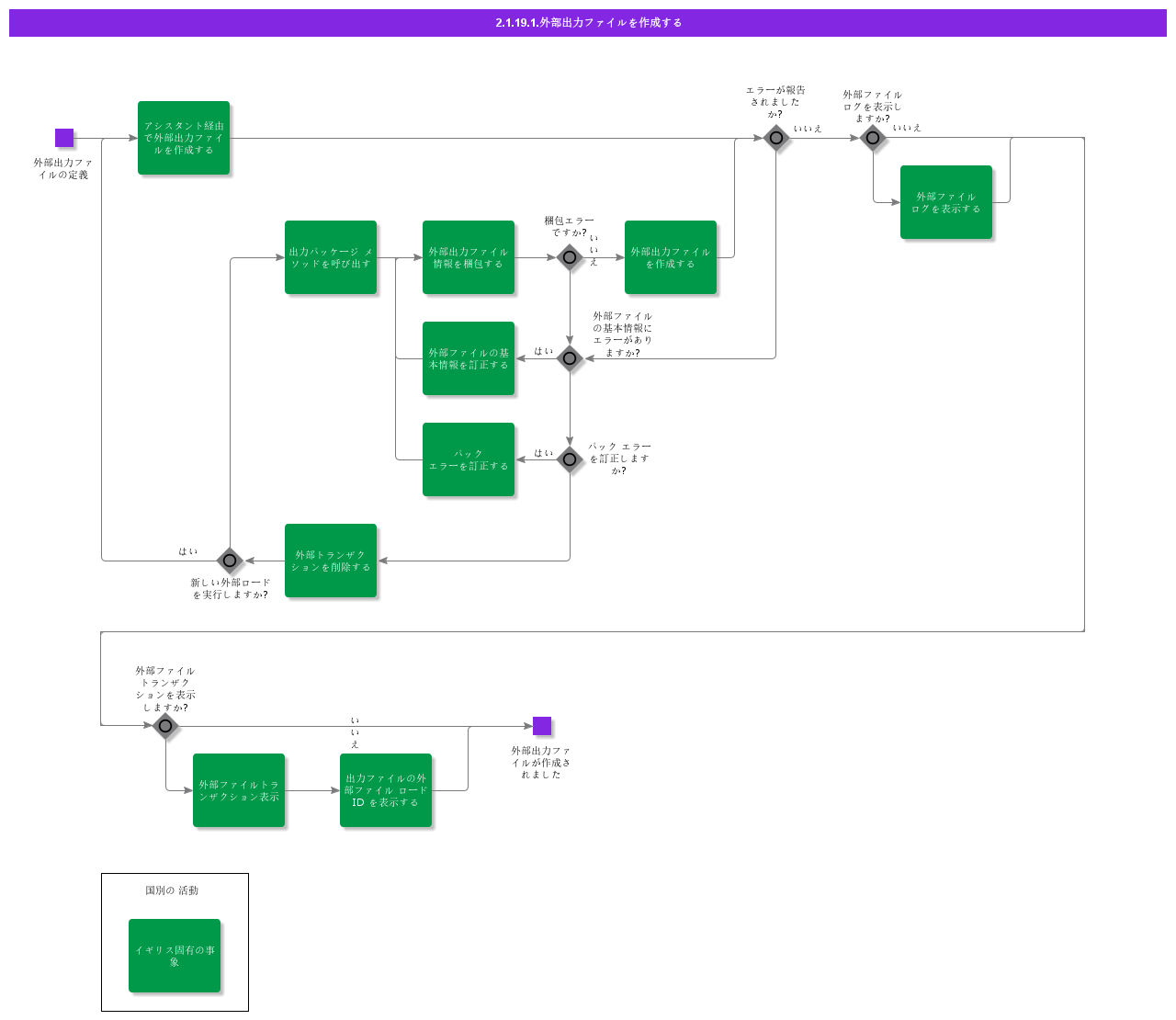This screenshot has height=1020, width=1176.
Task: Click the question text 新しい外部ロードを実行しますか?
Action: (231, 588)
